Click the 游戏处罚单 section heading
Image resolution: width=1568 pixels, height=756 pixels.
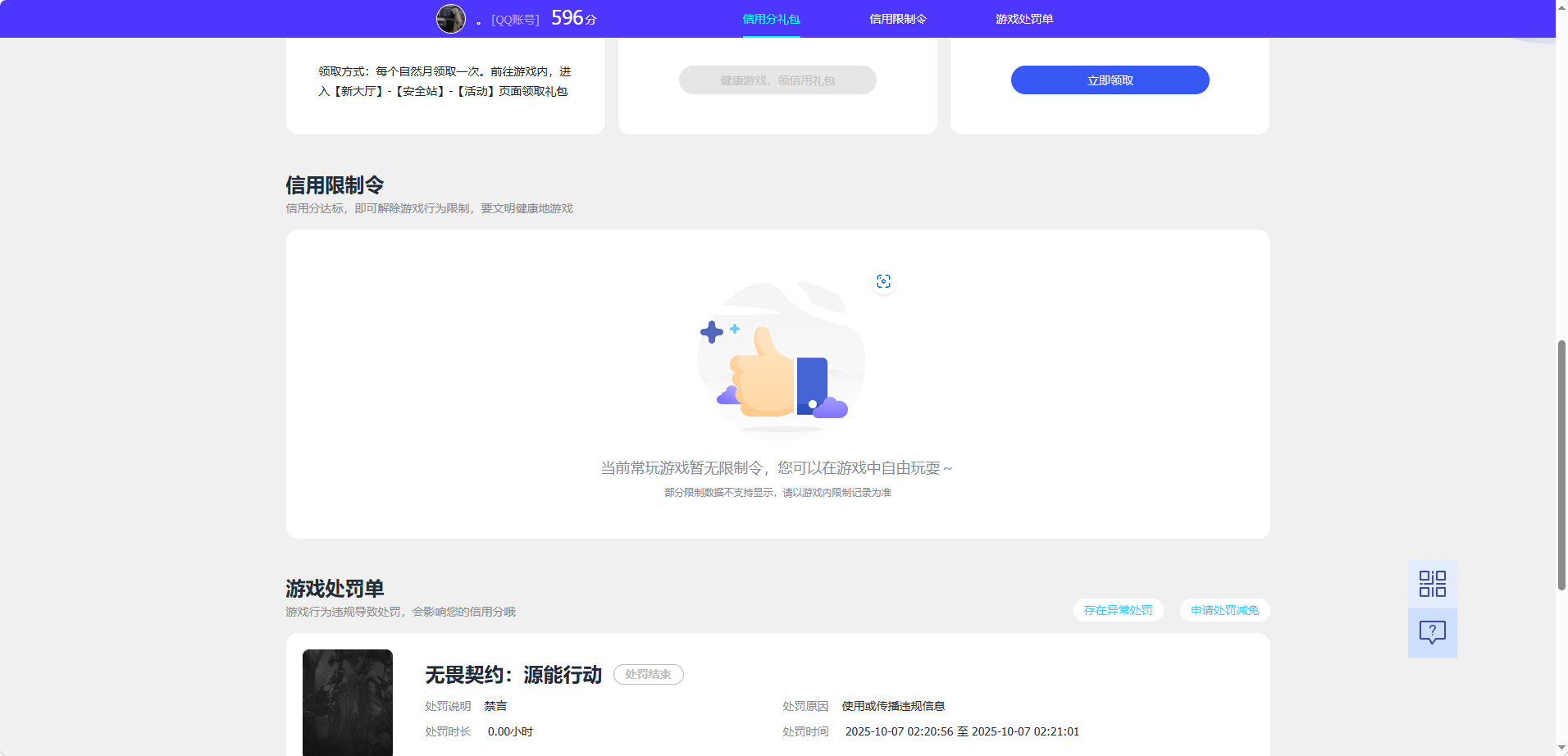click(335, 589)
